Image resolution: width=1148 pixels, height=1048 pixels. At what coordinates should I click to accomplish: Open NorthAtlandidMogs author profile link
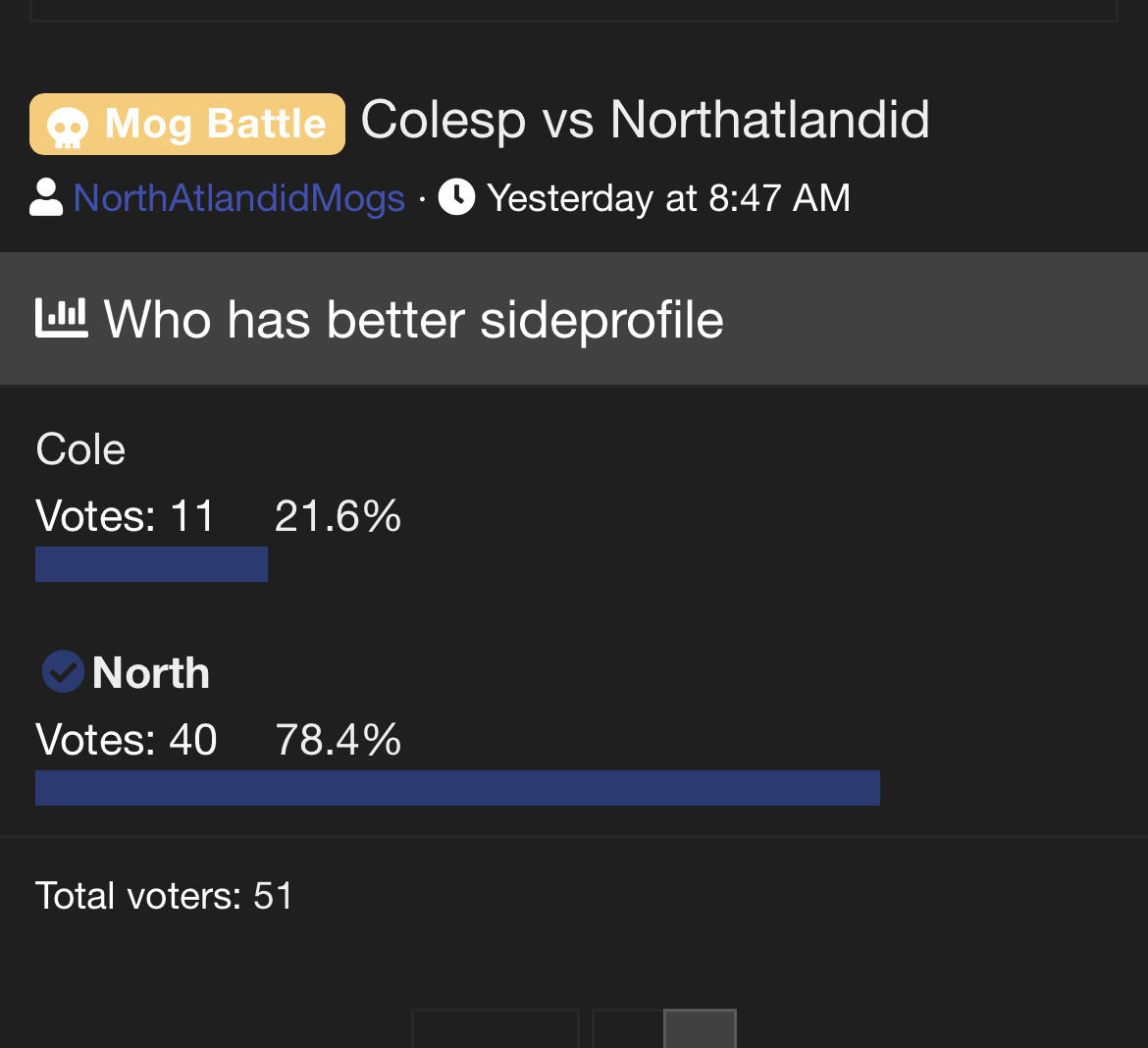[239, 198]
